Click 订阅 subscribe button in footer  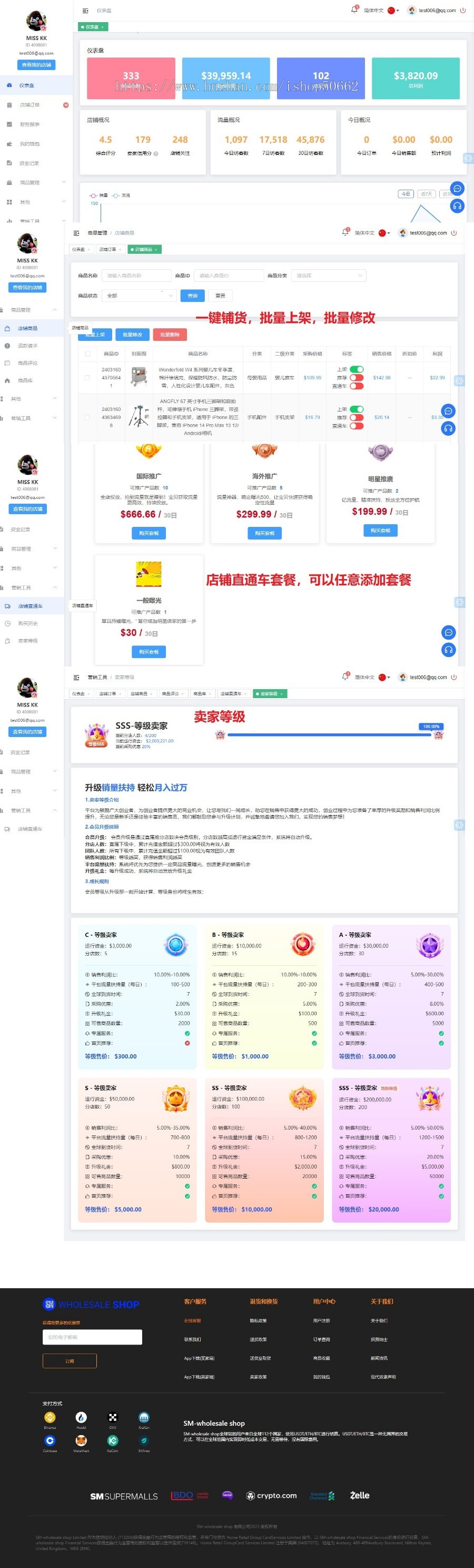pos(70,1361)
